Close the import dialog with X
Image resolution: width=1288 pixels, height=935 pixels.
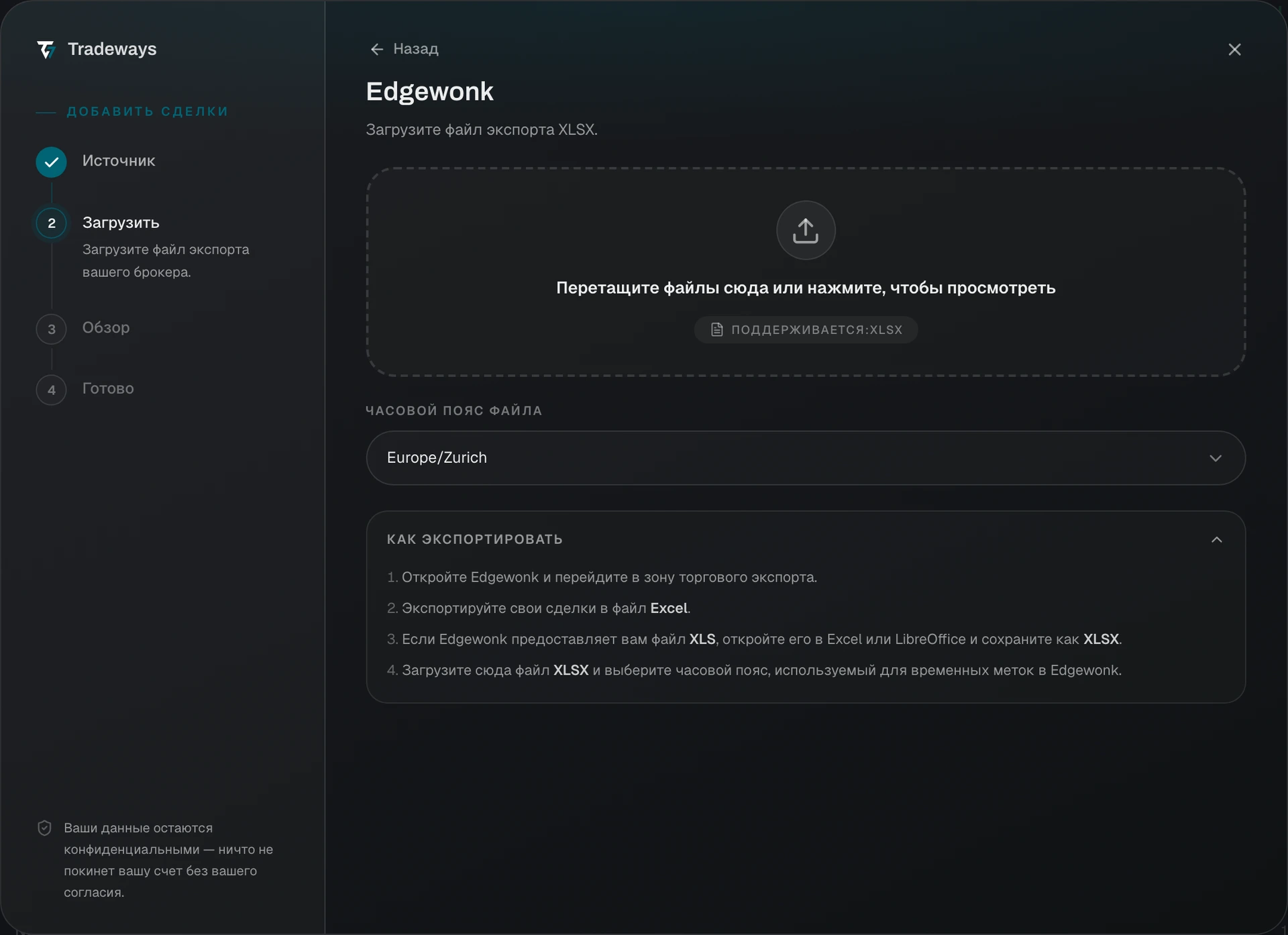1234,50
